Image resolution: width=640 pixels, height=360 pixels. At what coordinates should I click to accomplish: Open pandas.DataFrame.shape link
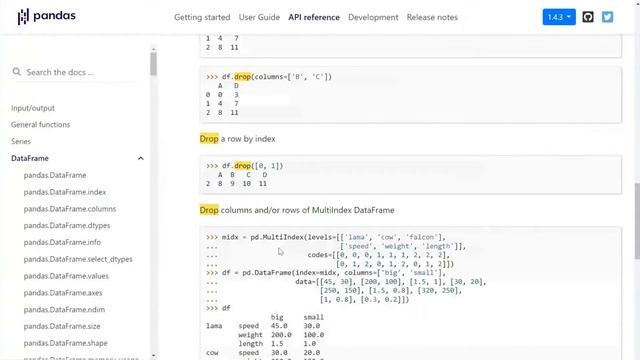pos(65,343)
